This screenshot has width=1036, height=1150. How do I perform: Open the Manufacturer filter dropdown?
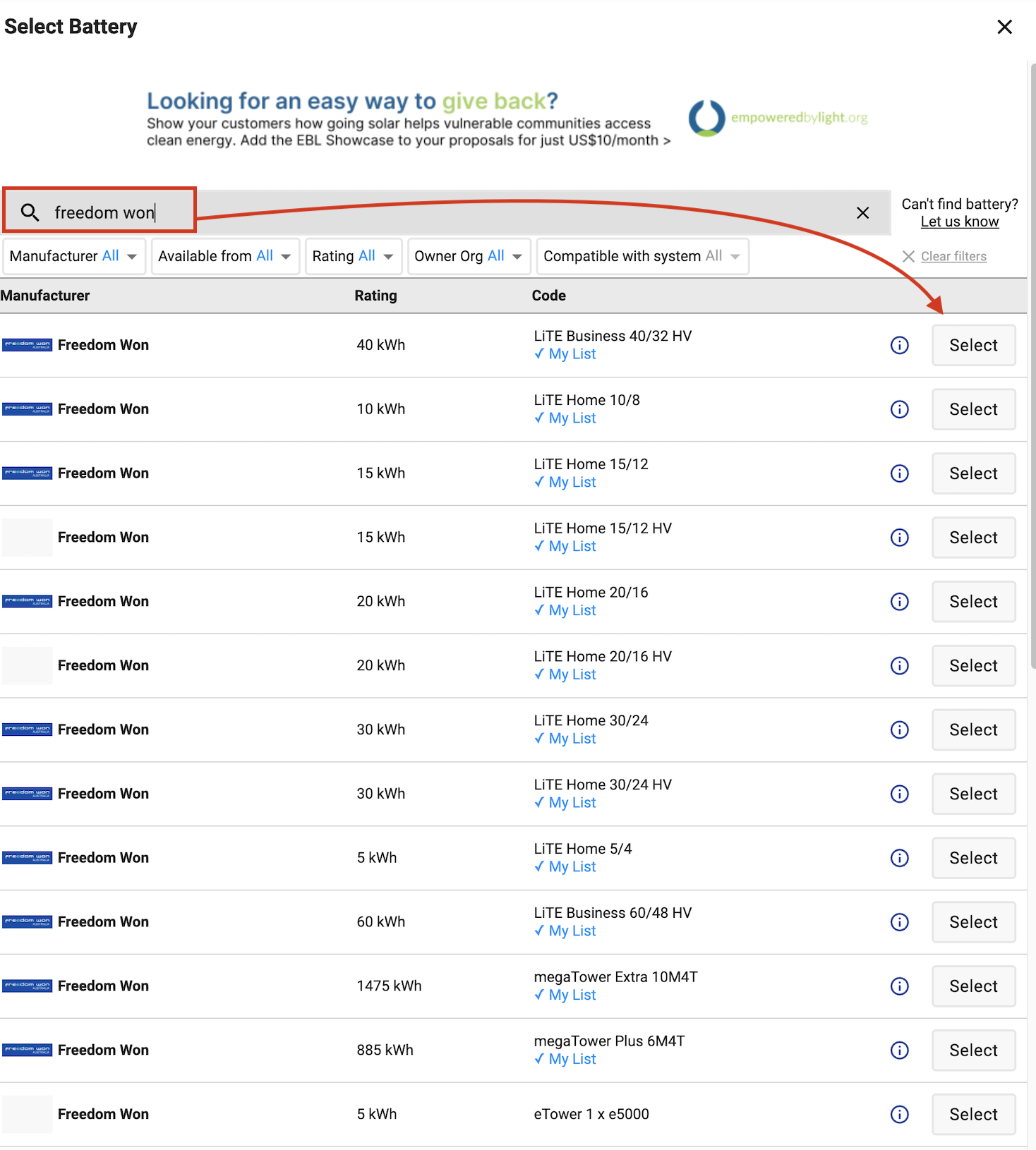coord(74,256)
